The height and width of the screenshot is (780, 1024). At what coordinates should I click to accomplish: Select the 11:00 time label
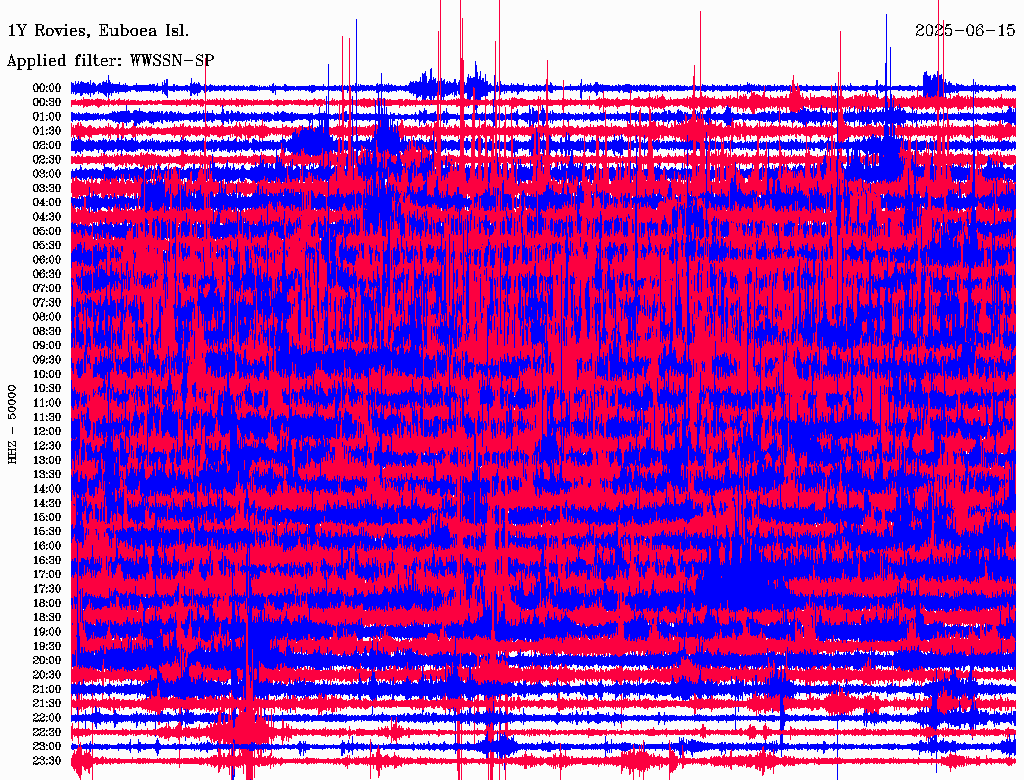coord(47,403)
